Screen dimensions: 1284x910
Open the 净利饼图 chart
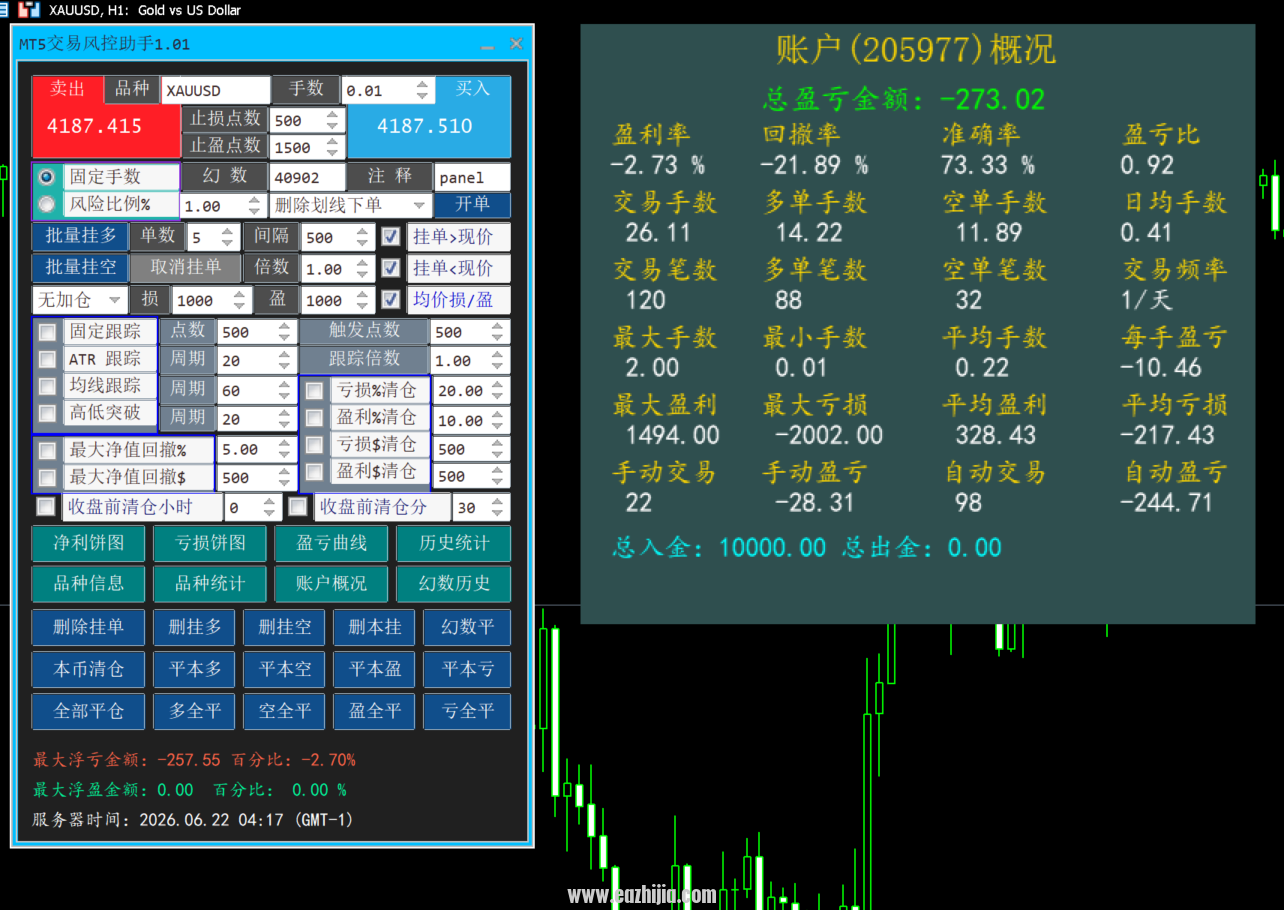[89, 544]
